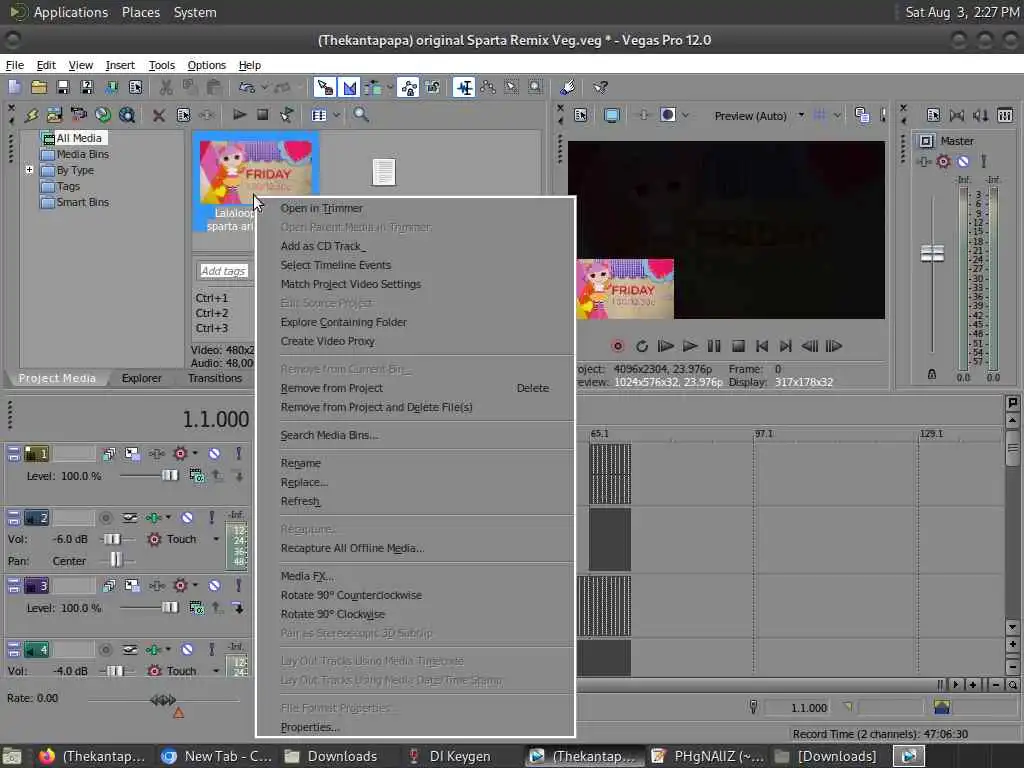This screenshot has height=768, width=1024.
Task: Open Touch automation mode dropdown on track 2
Action: coord(216,539)
